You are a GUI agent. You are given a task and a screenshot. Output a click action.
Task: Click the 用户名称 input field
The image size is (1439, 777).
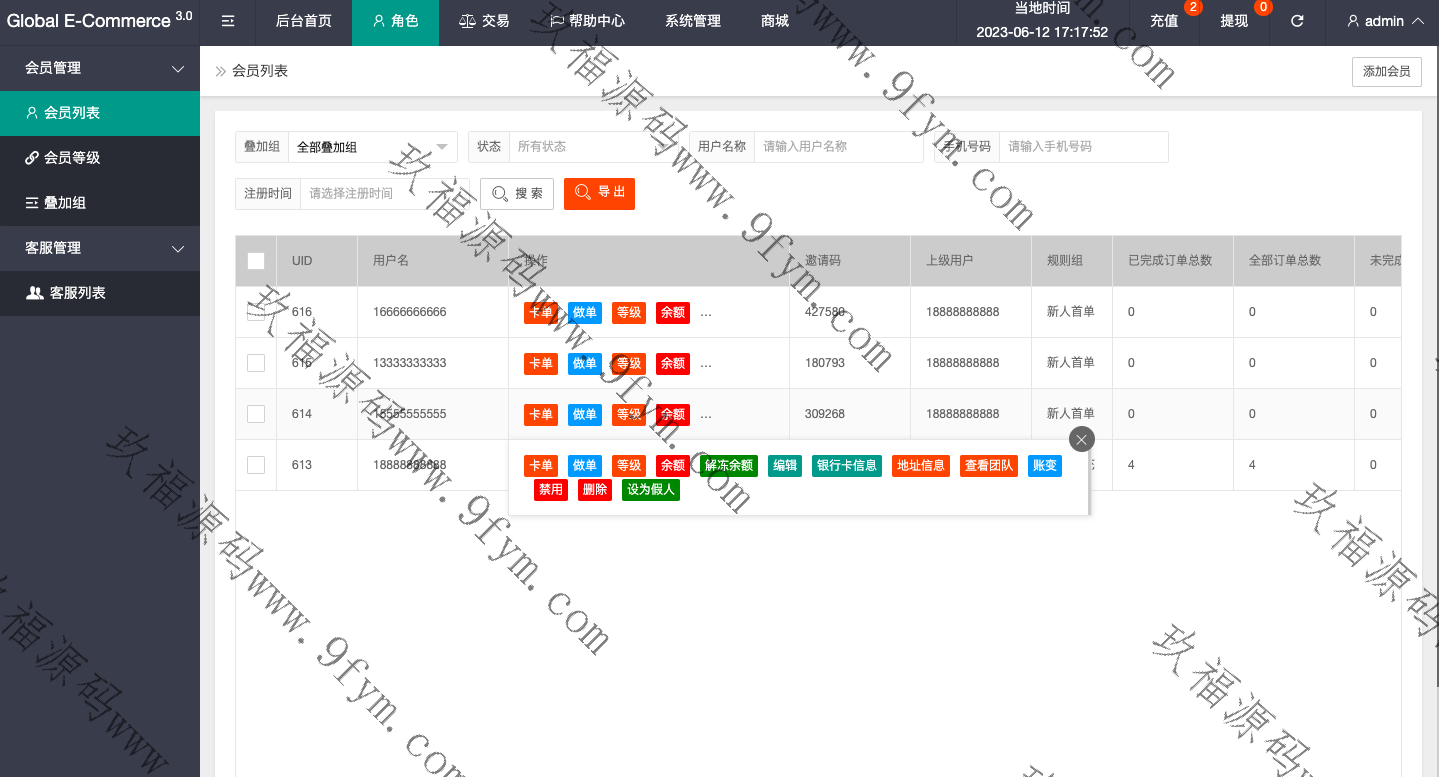click(x=838, y=147)
